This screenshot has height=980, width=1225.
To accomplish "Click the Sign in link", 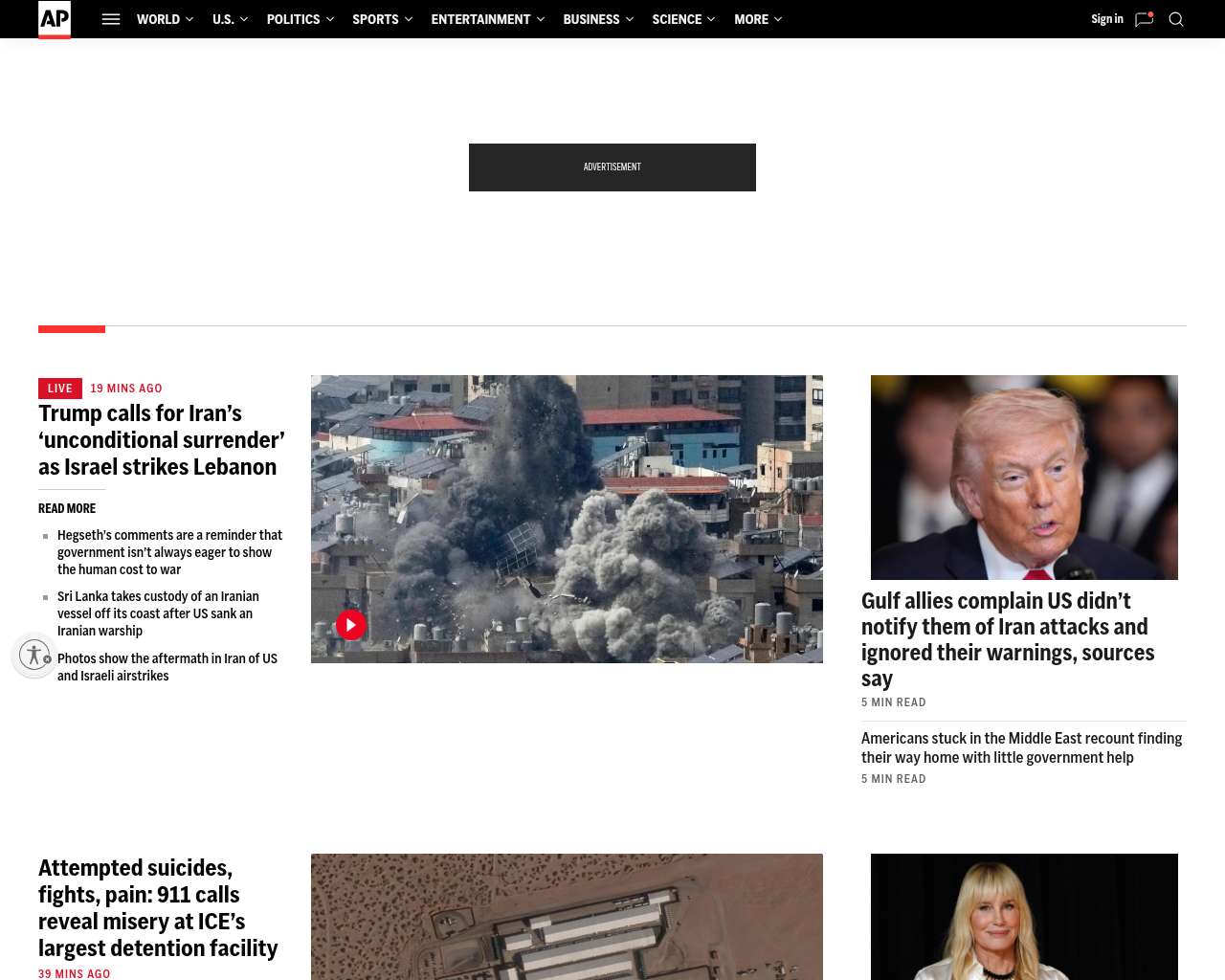I will click(x=1106, y=19).
